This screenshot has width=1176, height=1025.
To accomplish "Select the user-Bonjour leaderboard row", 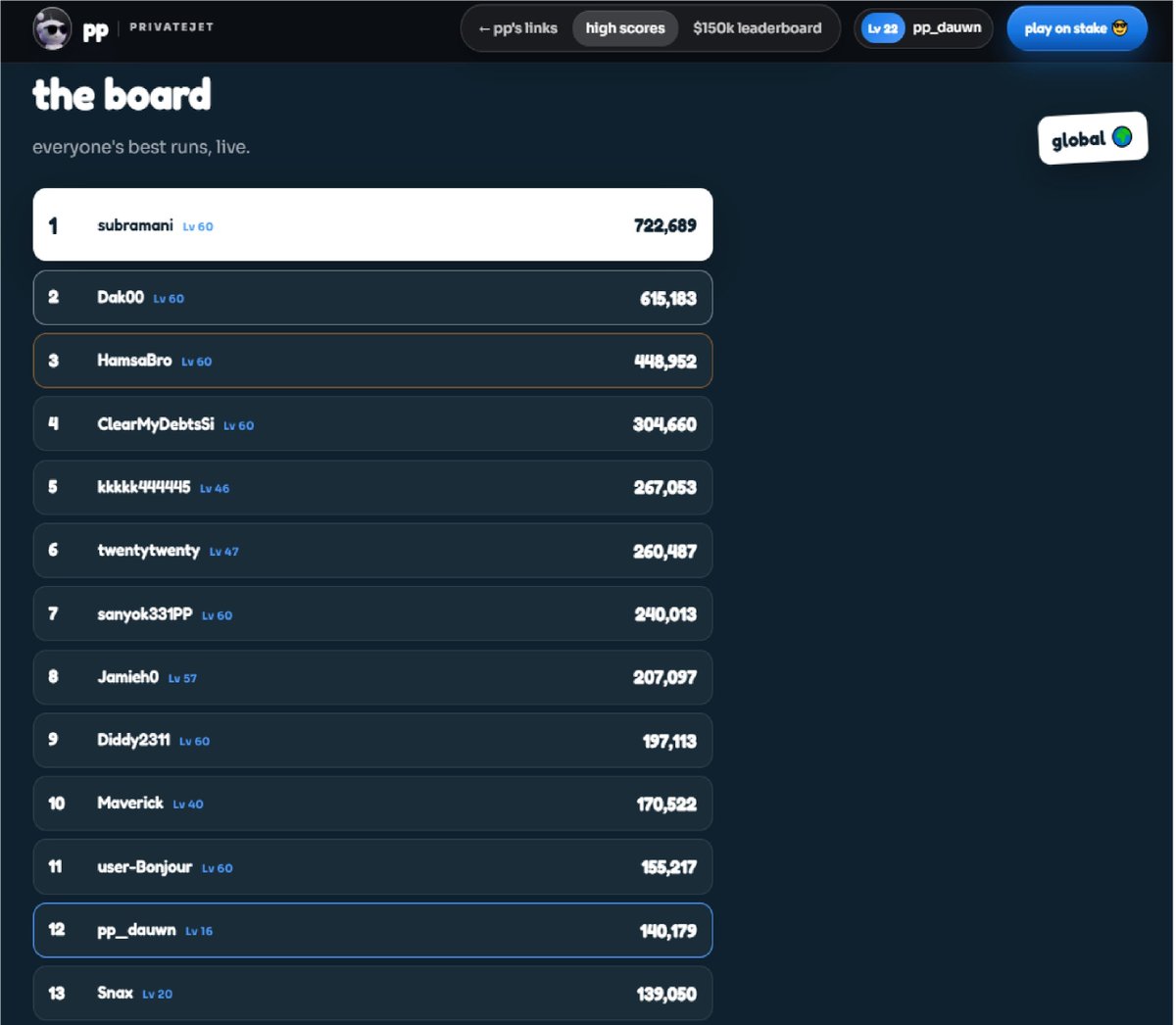I will [x=372, y=866].
